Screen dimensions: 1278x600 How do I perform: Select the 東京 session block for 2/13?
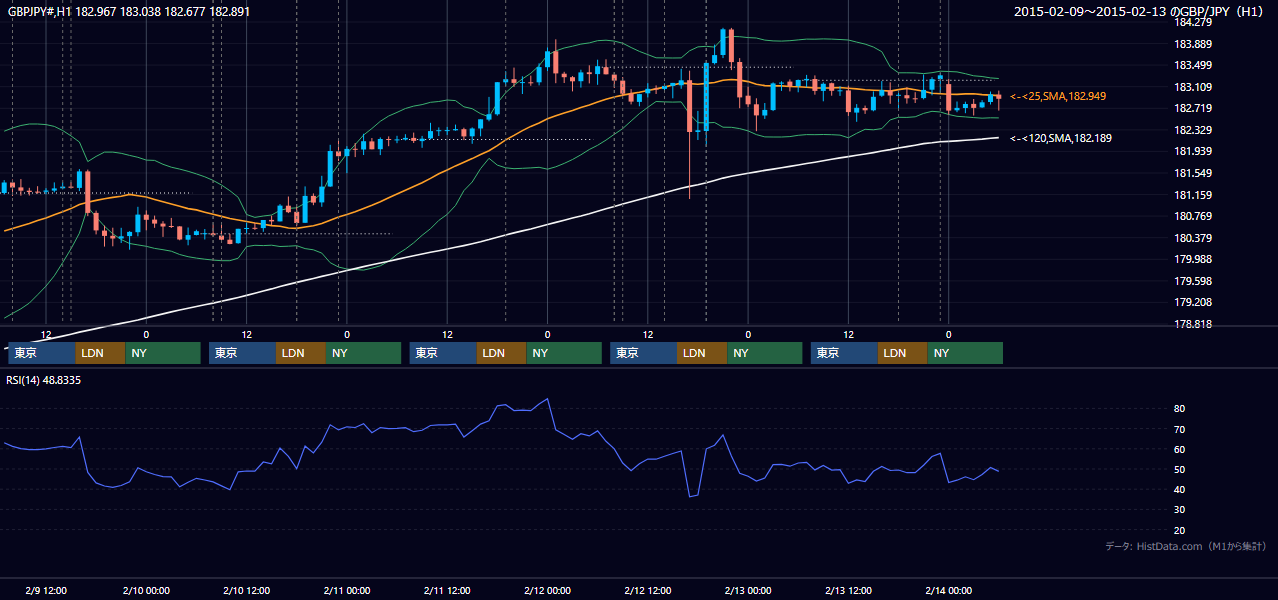(x=844, y=353)
